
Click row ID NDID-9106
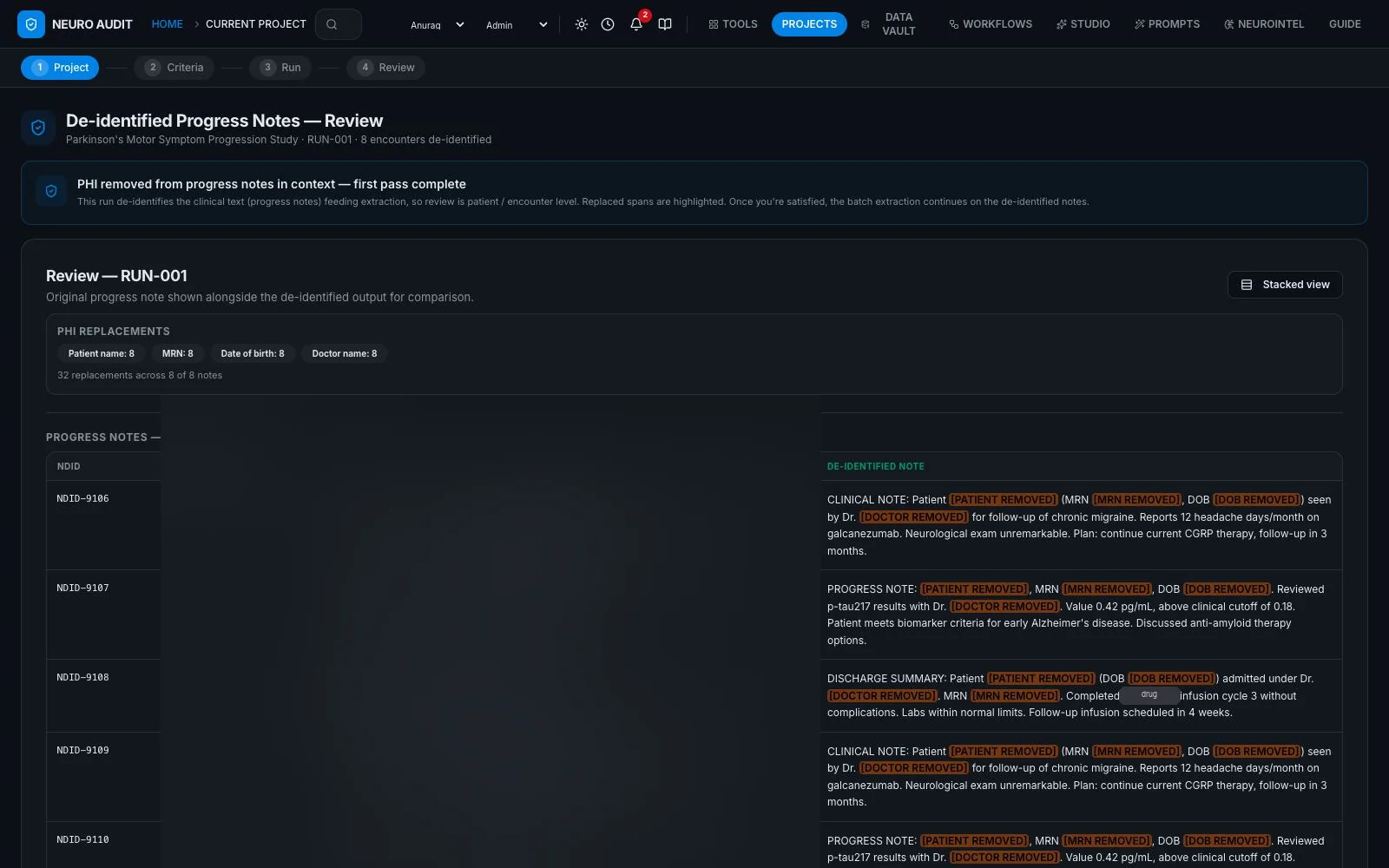click(83, 499)
